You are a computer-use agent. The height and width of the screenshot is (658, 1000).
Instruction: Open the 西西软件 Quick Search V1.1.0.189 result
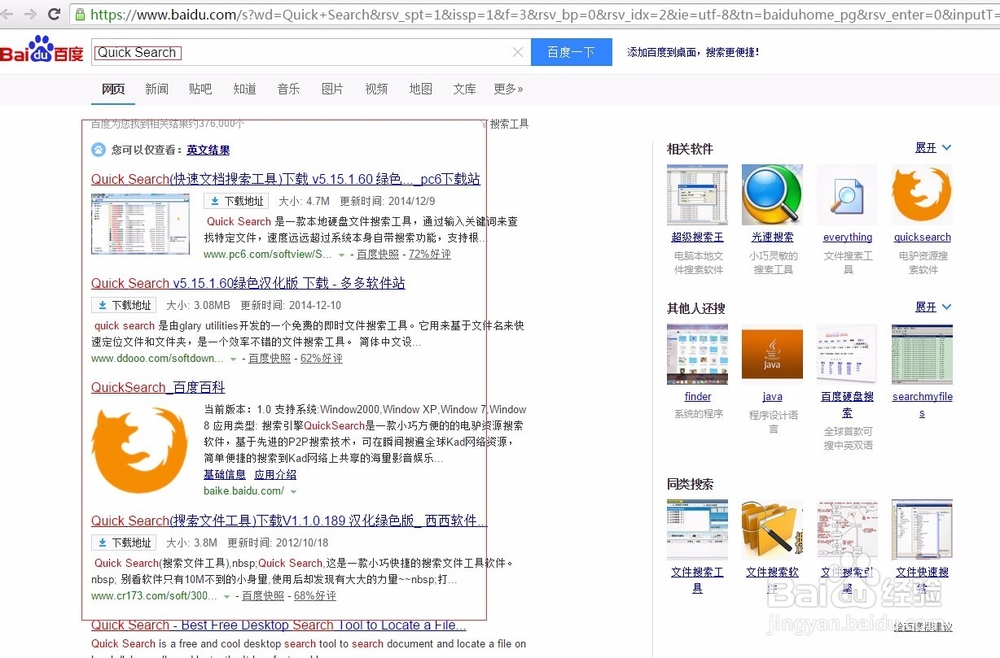pos(288,520)
